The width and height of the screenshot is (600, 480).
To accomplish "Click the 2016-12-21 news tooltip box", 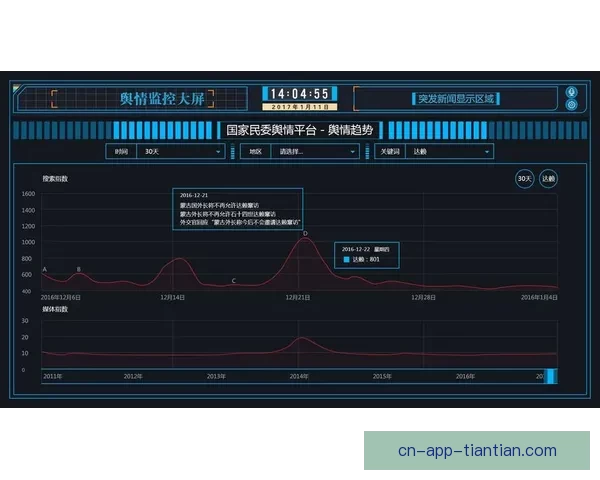I will [x=236, y=208].
